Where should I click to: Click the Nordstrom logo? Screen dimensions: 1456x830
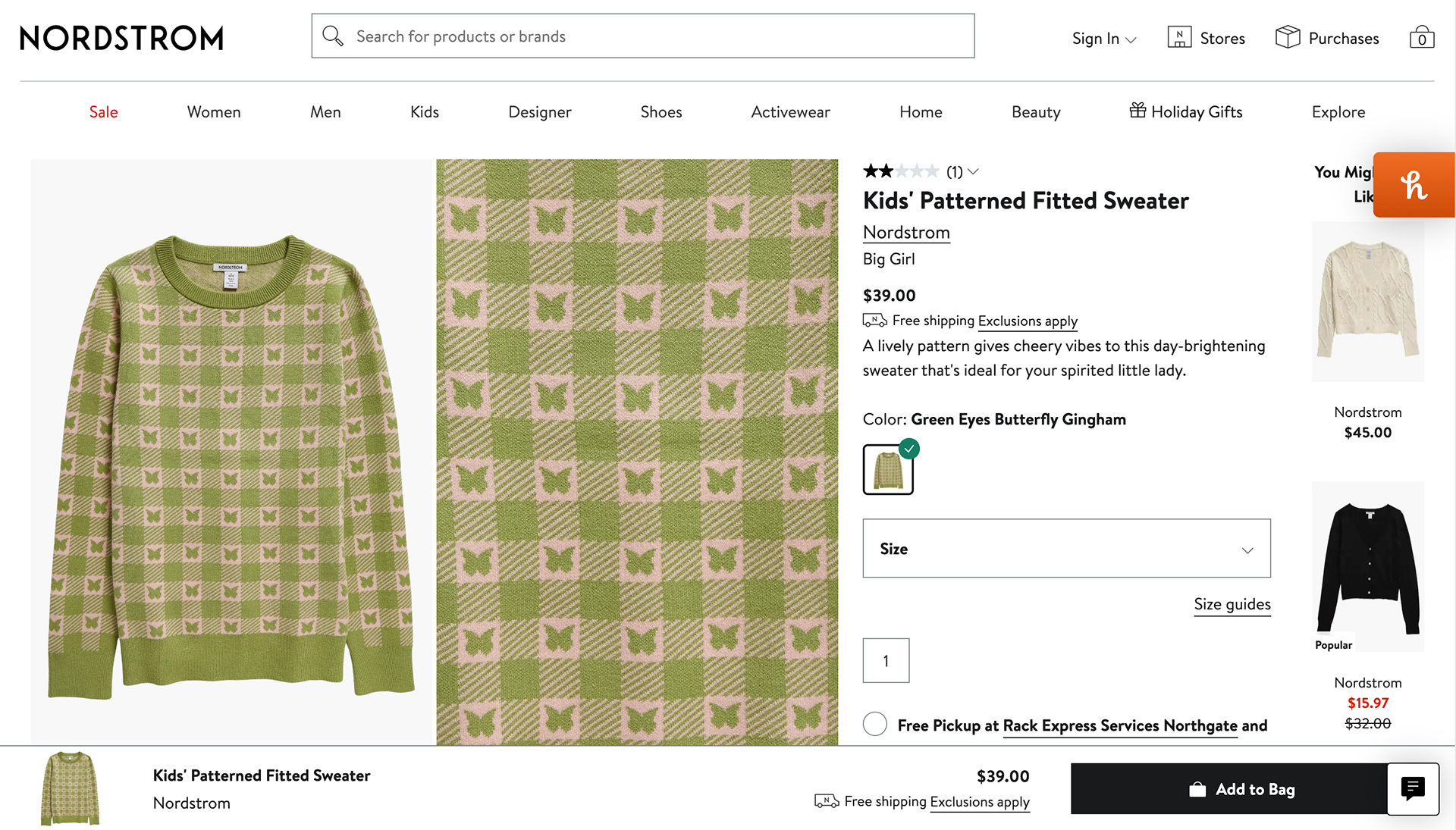click(x=121, y=38)
